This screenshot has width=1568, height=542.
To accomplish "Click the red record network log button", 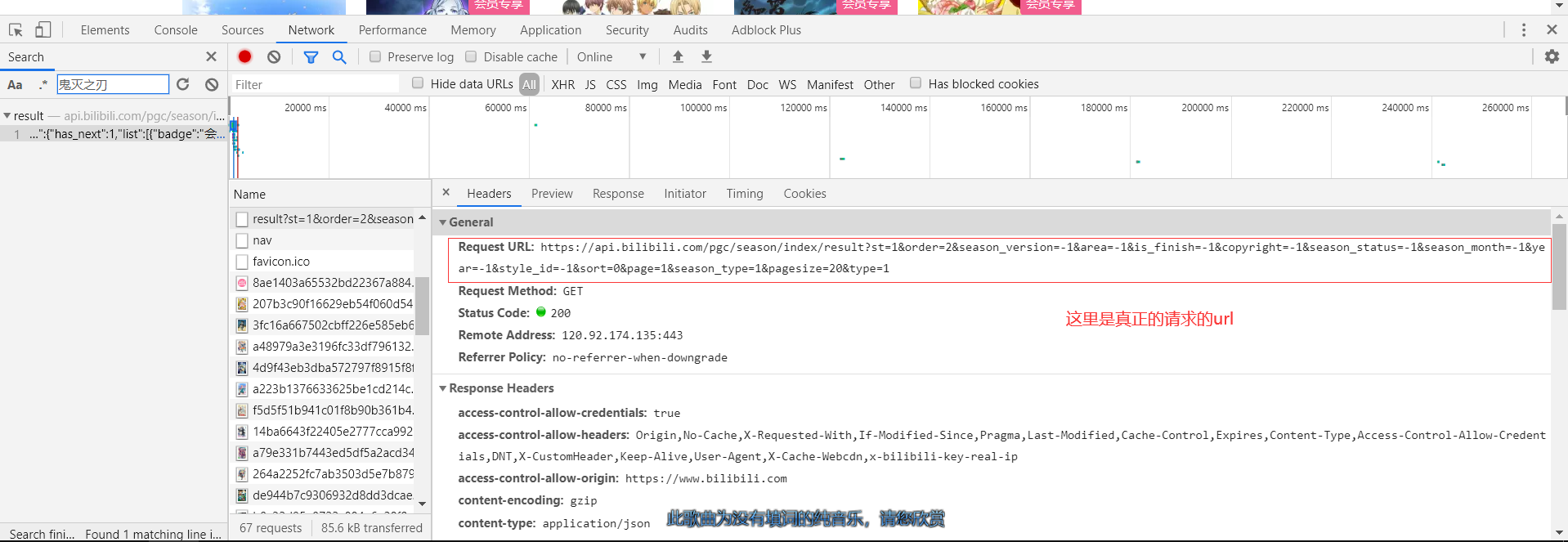I will click(244, 56).
